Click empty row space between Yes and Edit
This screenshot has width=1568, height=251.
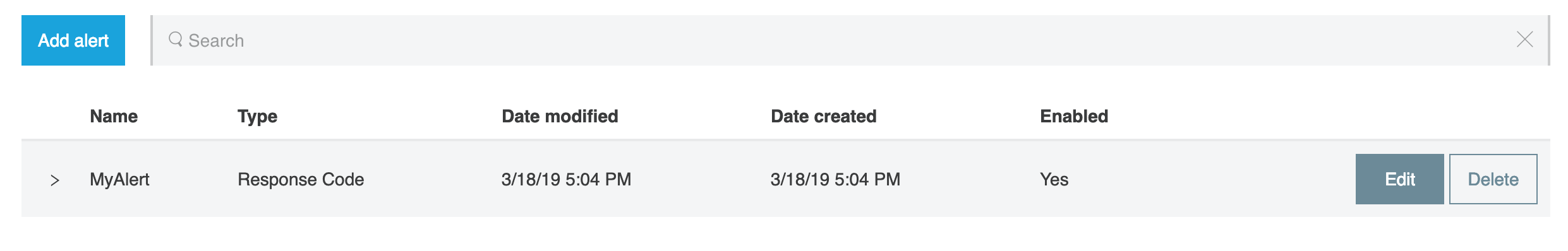(x=1212, y=179)
